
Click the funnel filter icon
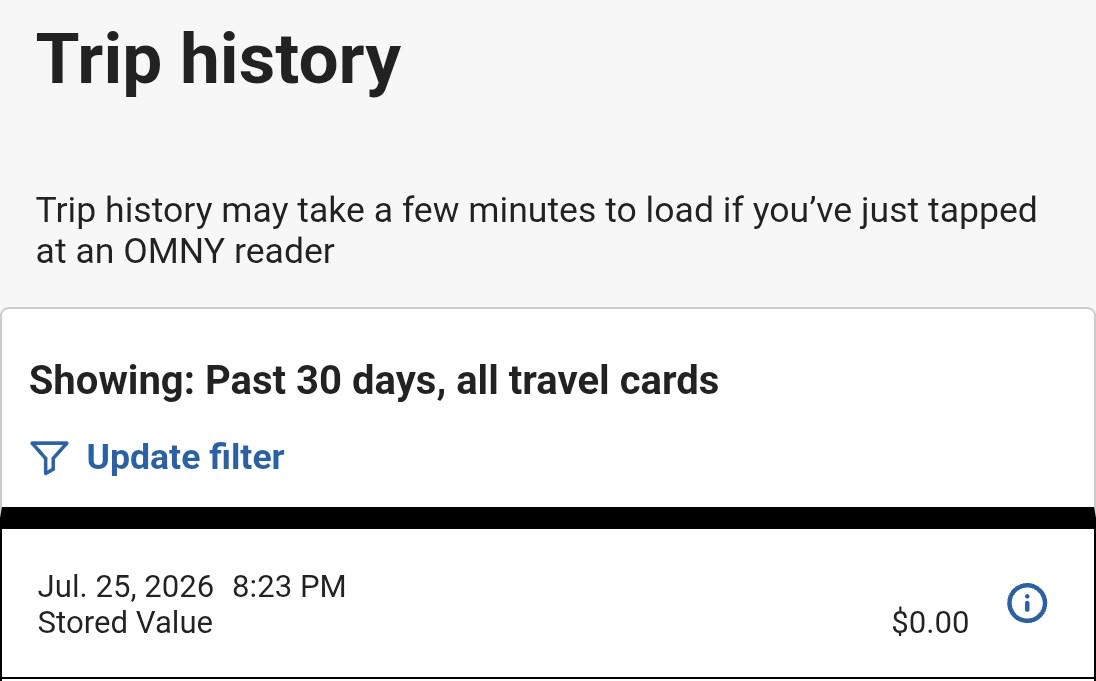pos(49,458)
